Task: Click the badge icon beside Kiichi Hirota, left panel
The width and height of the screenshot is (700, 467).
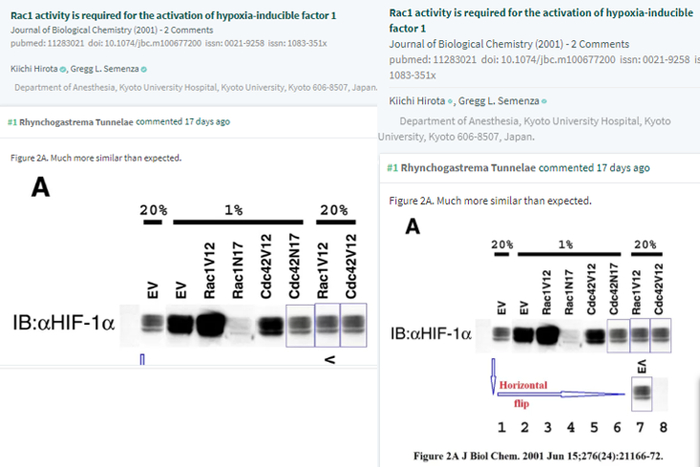Action: point(63,69)
